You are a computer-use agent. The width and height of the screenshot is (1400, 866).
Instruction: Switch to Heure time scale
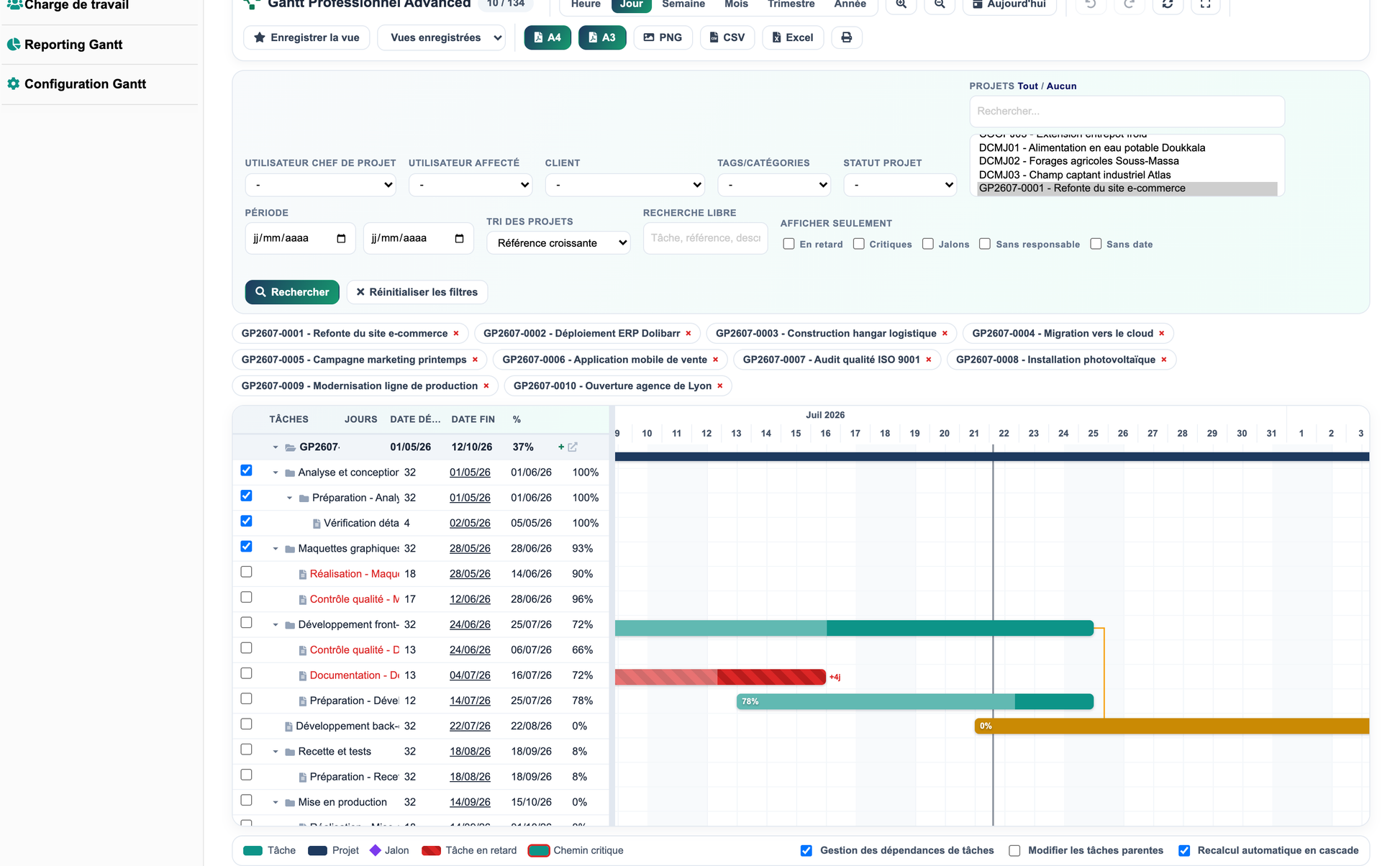[586, 4]
